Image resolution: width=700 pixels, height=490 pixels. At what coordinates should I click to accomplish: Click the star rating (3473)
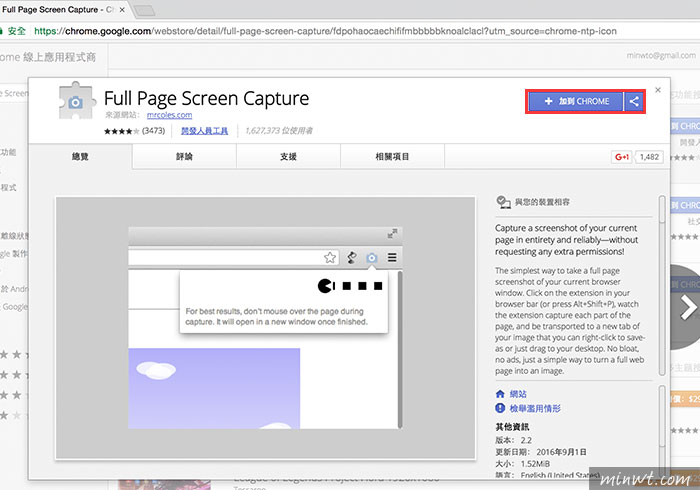(134, 131)
